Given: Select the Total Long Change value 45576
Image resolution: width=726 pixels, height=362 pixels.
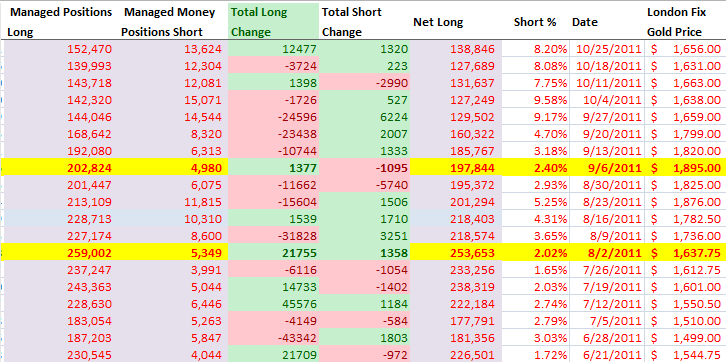Looking at the screenshot, I should pyautogui.click(x=274, y=304).
